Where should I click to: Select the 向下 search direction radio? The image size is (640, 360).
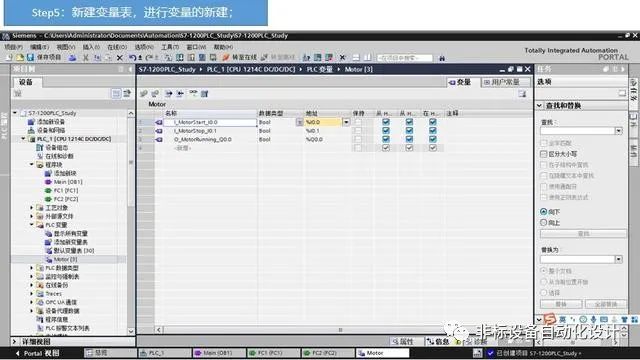tap(543, 211)
